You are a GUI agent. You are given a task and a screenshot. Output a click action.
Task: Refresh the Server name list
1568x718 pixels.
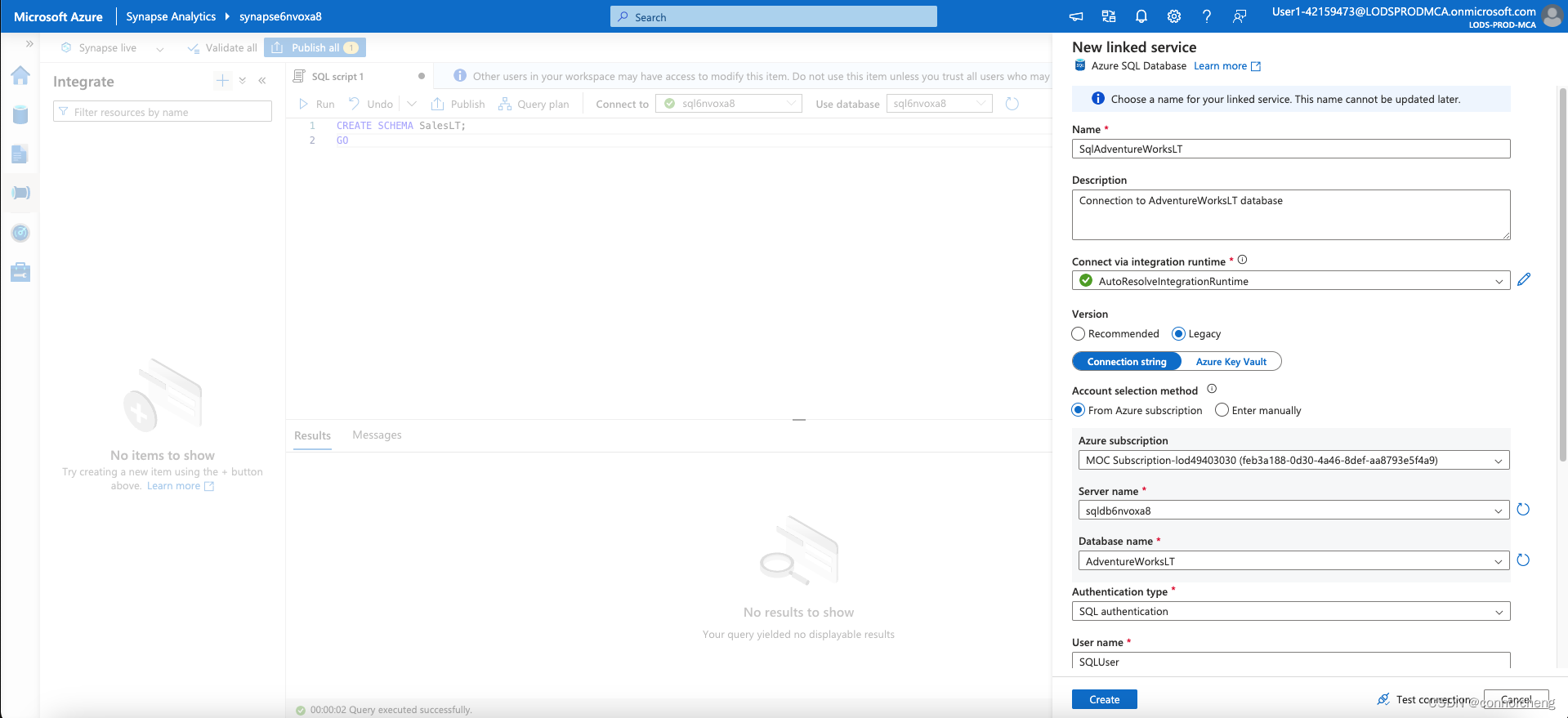click(x=1523, y=510)
